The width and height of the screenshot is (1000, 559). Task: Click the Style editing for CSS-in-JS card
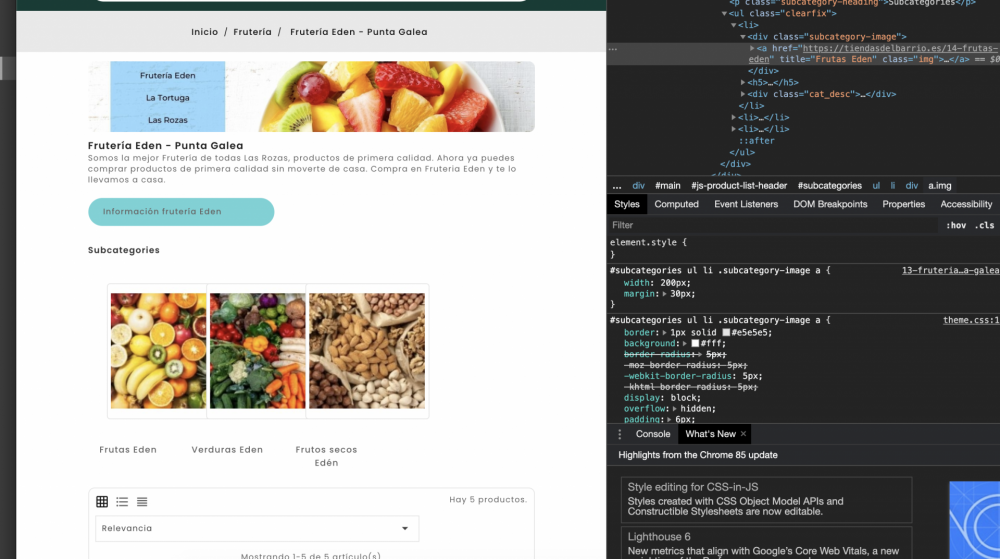[766, 500]
